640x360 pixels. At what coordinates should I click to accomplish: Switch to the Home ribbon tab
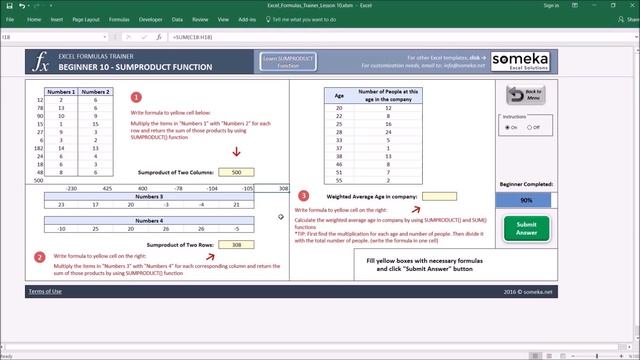34,20
